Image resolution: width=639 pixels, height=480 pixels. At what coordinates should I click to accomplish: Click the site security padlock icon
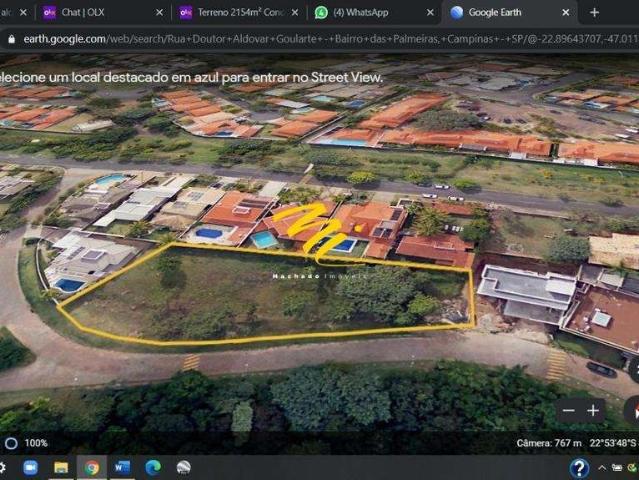point(12,39)
